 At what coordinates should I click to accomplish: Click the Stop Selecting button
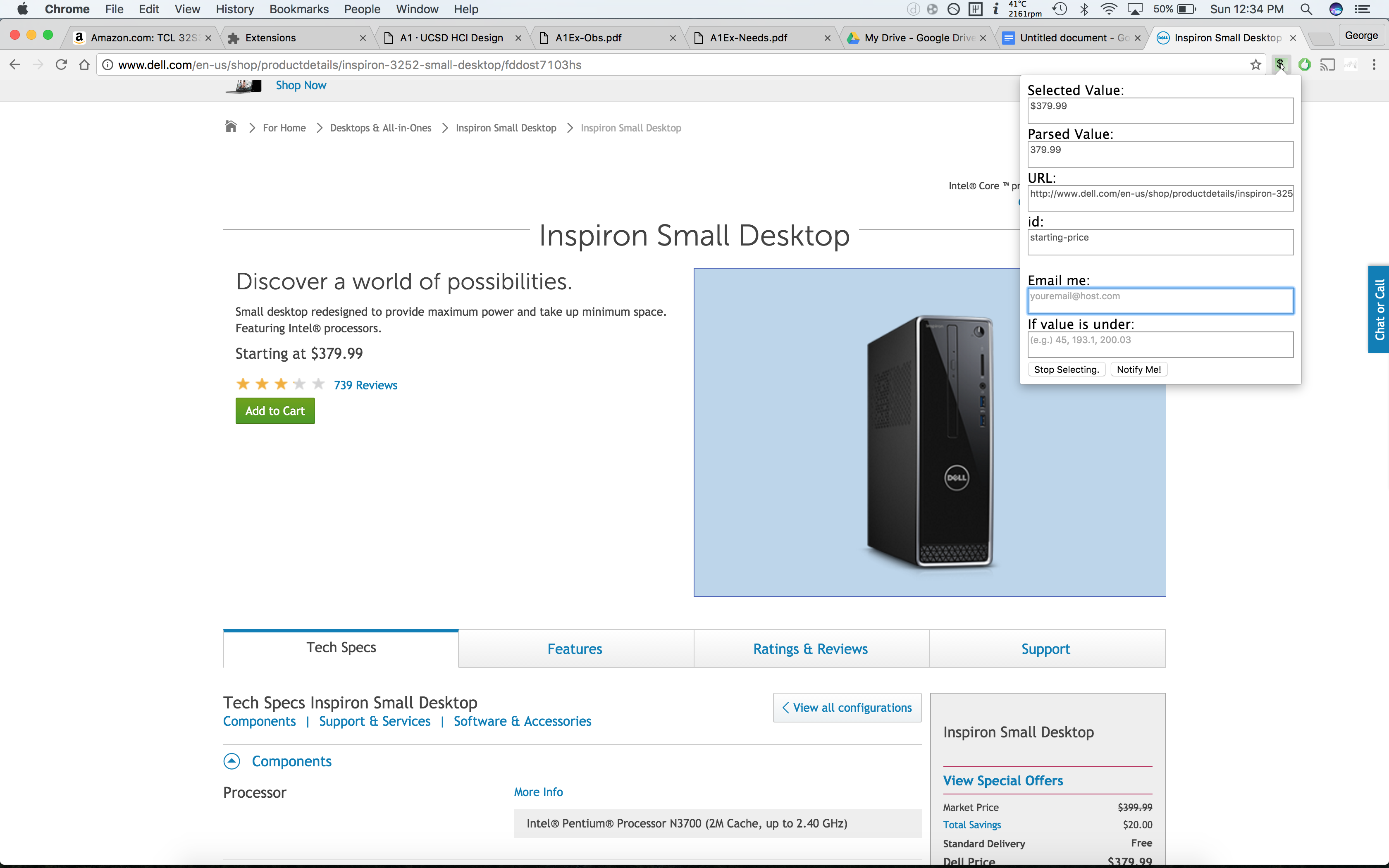click(1066, 370)
